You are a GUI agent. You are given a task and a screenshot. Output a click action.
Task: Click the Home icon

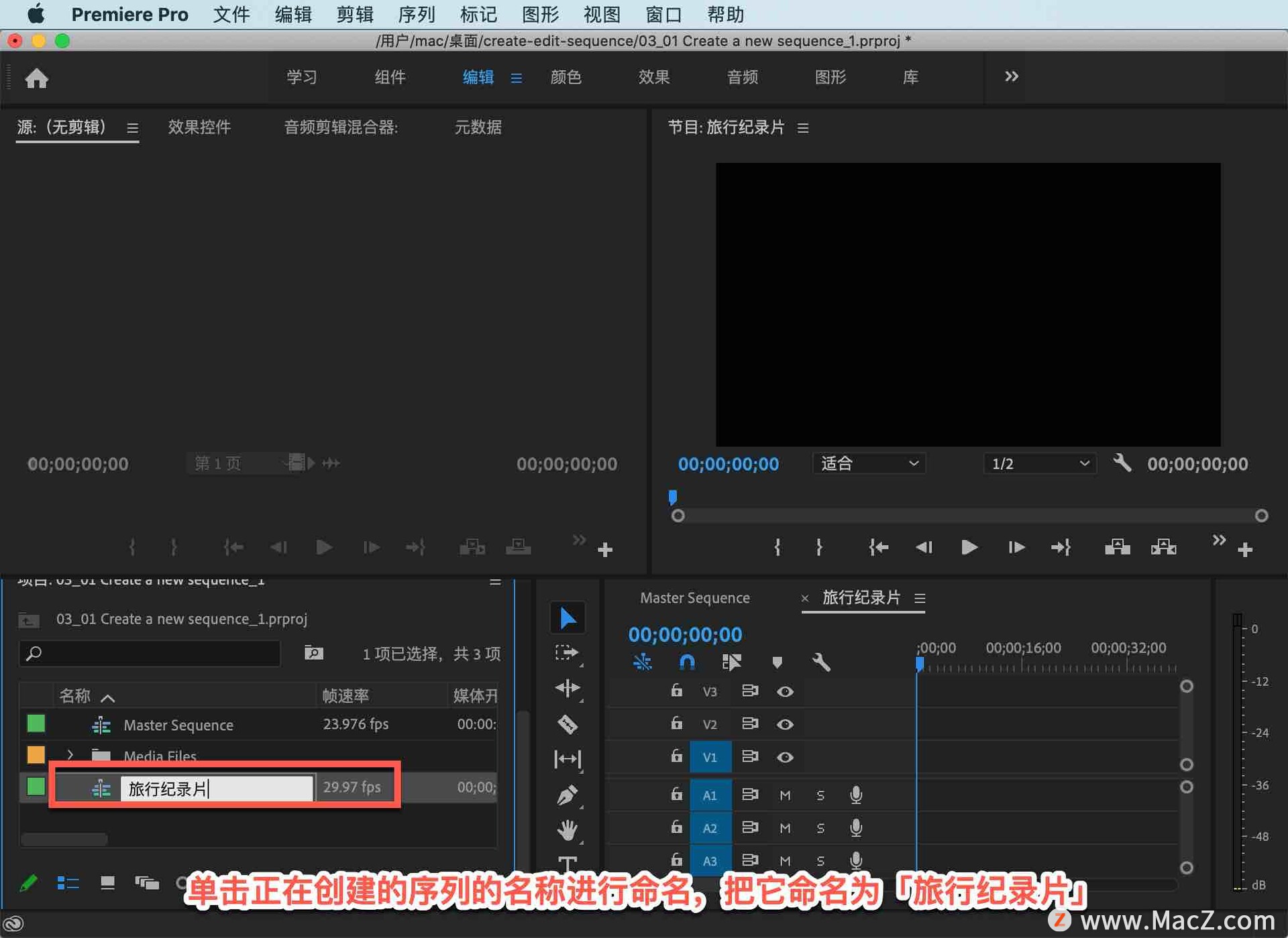click(37, 78)
